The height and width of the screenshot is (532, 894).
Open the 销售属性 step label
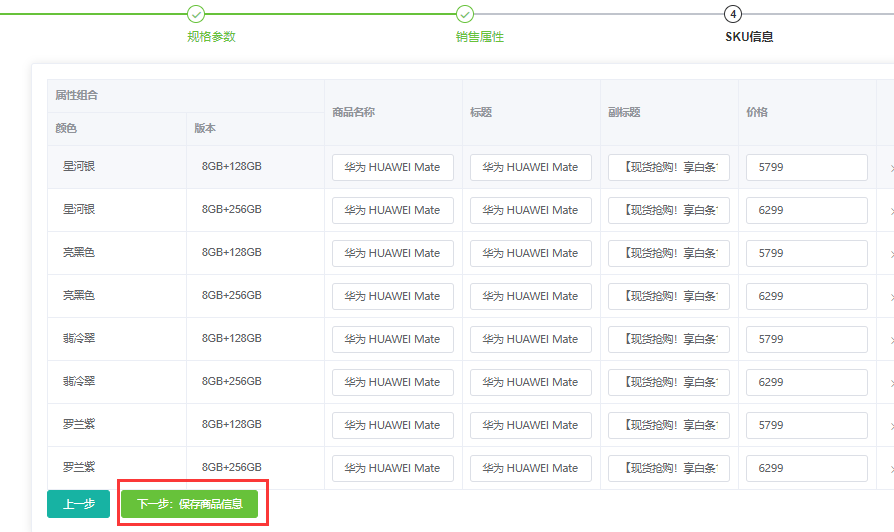pos(479,37)
